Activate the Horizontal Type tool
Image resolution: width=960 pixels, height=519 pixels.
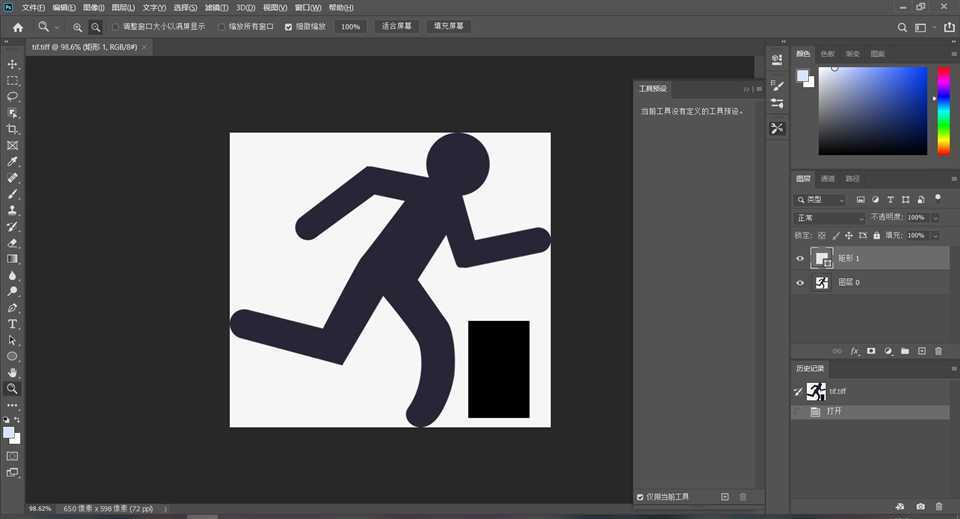click(13, 324)
